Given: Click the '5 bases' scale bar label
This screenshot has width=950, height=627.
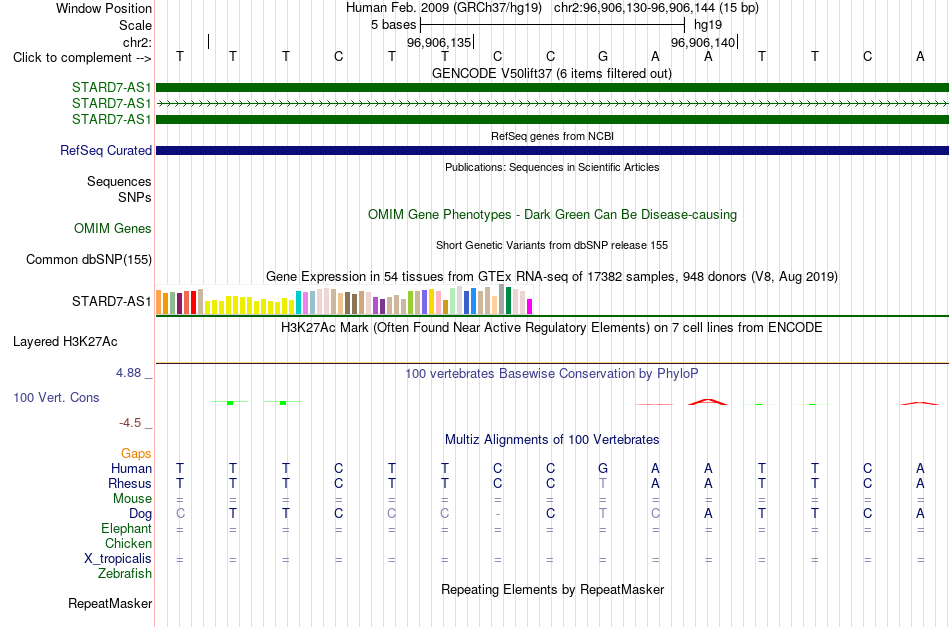Looking at the screenshot, I should (x=394, y=25).
